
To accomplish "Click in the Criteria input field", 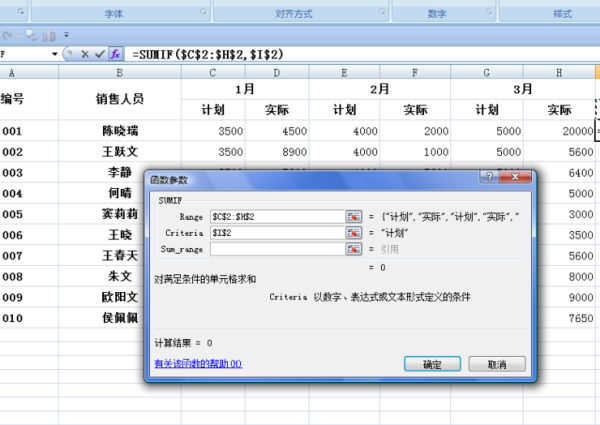I will point(275,232).
